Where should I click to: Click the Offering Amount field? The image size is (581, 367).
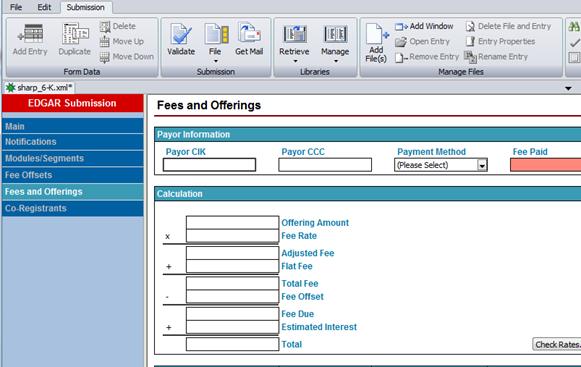232,222
